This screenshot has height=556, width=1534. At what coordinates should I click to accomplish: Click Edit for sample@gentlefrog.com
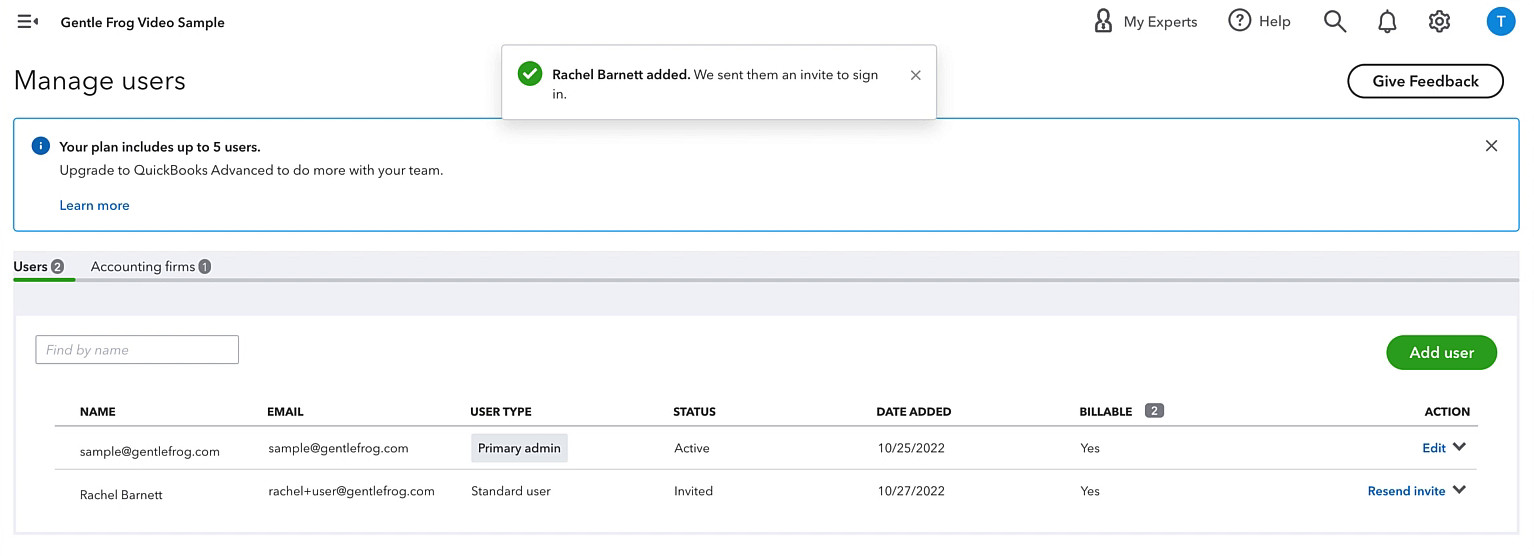[1434, 448]
